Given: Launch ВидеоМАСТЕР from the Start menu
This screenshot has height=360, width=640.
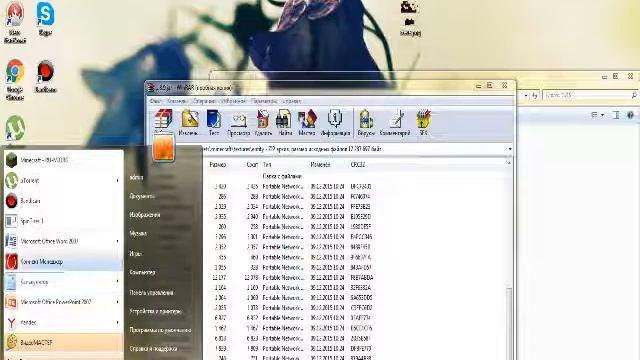Looking at the screenshot, I should click(63, 342).
